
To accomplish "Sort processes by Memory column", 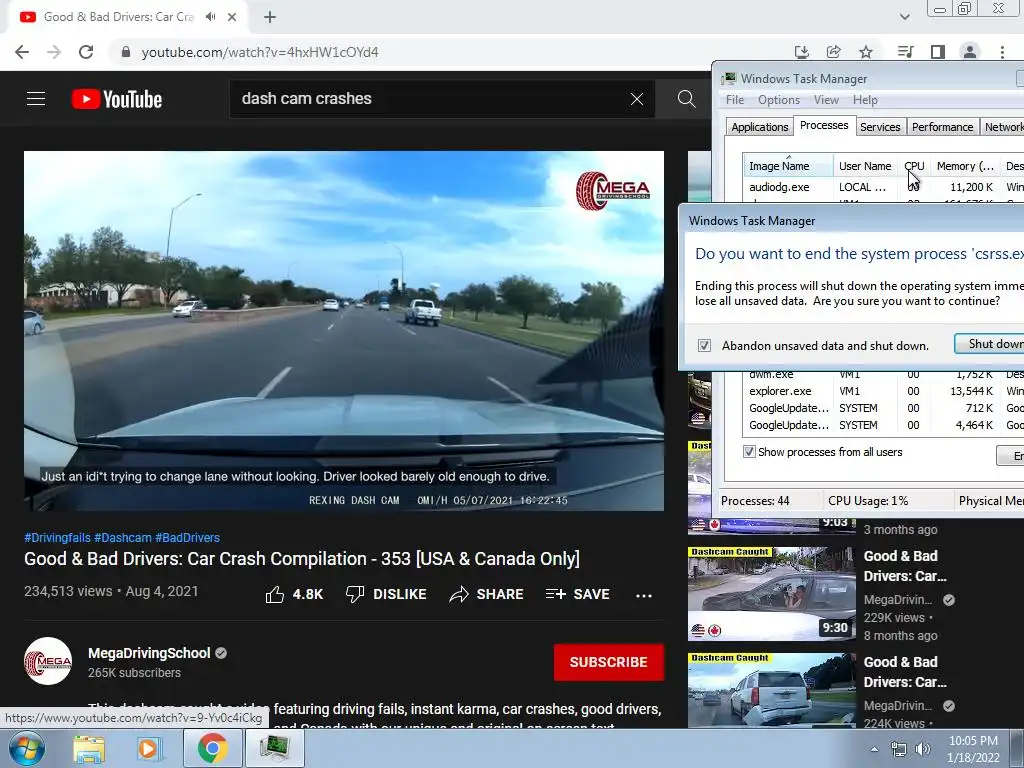I will coord(965,166).
